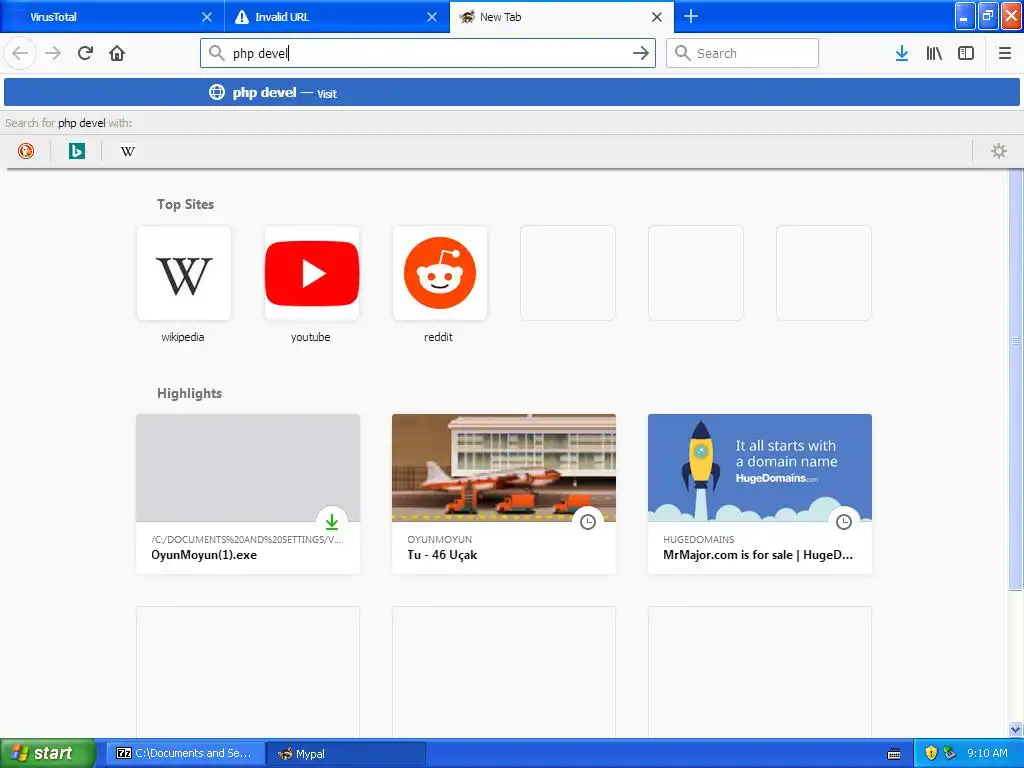Click the OYUNMOYUN source label
This screenshot has width=1024, height=768.
coord(440,539)
